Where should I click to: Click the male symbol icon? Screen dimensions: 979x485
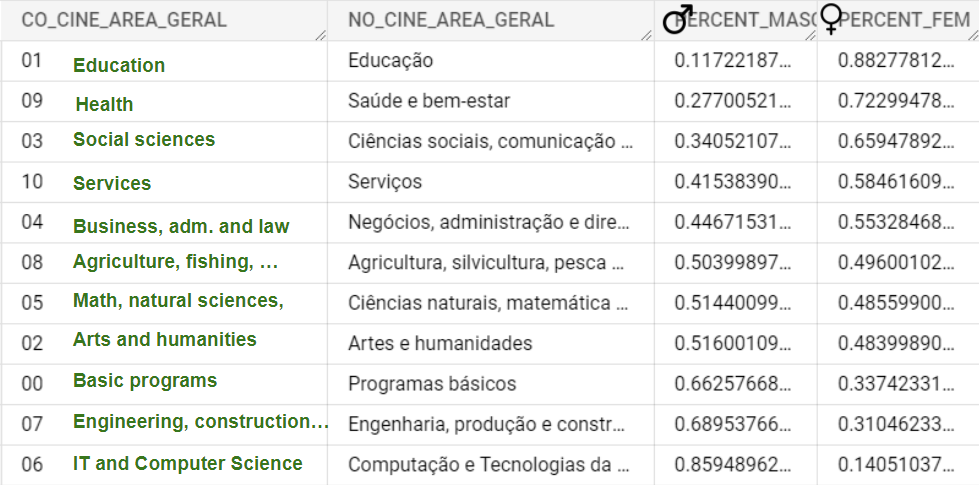(679, 19)
